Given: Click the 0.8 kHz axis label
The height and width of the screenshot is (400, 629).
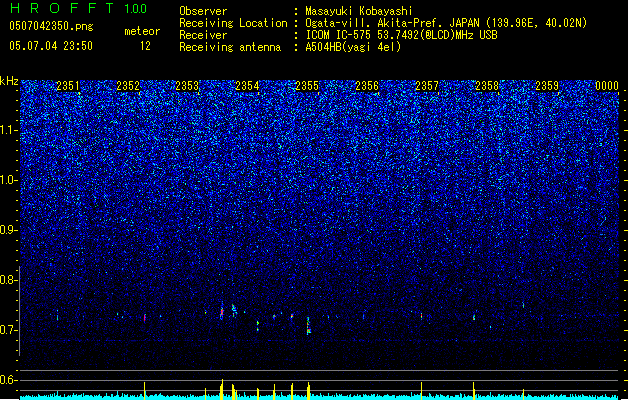Looking at the screenshot, I should [x=8, y=280].
